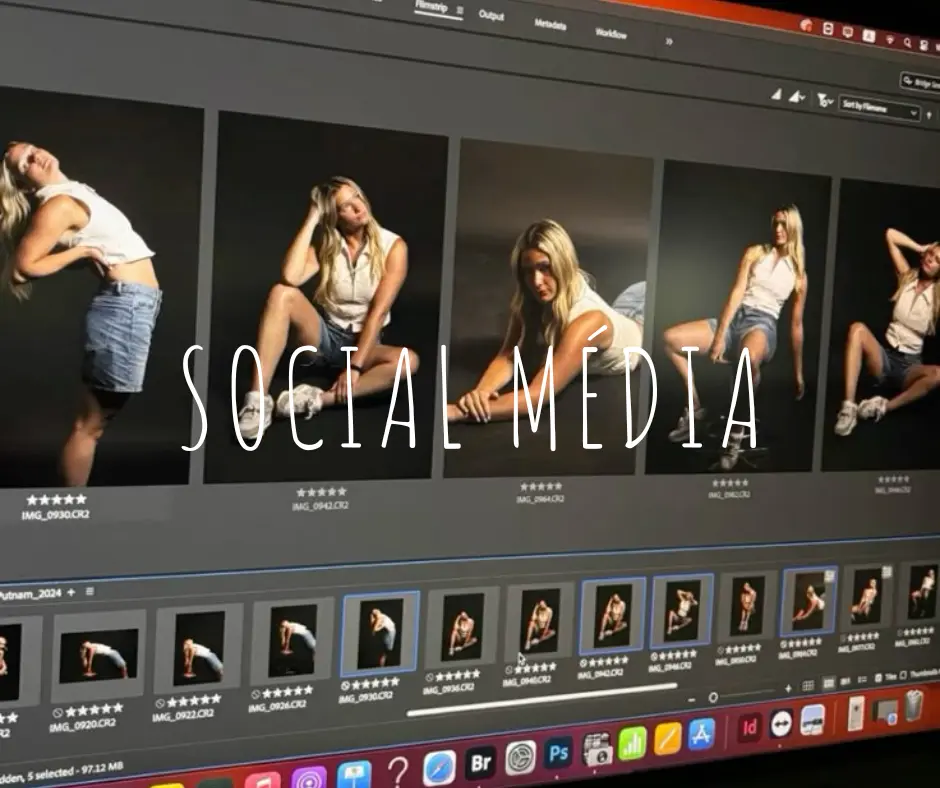Open Safari from the dock
This screenshot has width=940, height=788.
point(439,768)
